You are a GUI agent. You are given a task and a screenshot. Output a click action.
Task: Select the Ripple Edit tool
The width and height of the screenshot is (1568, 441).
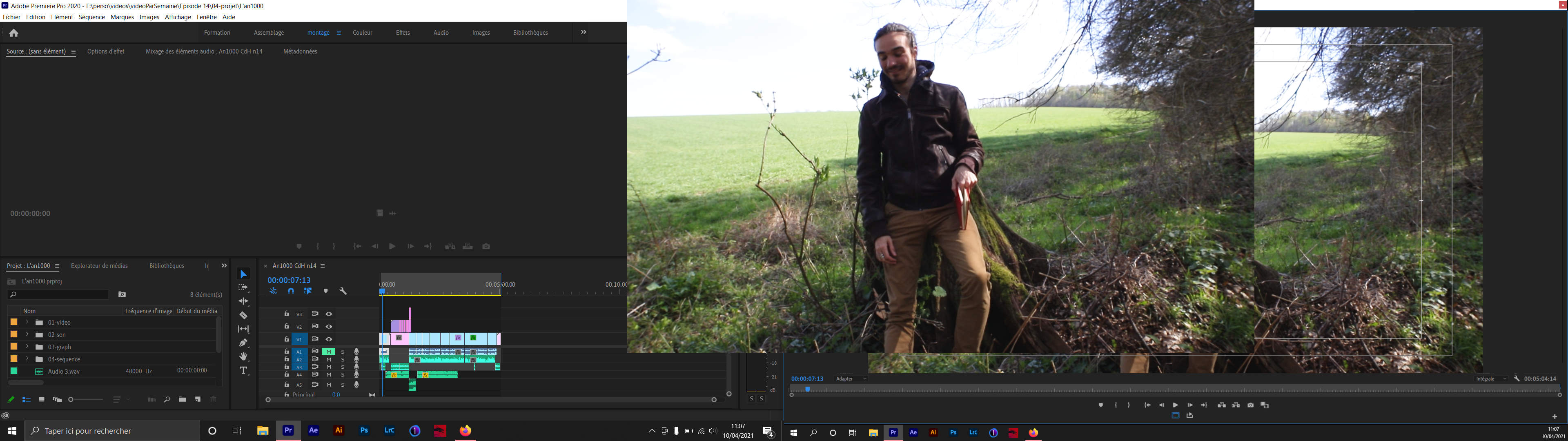pyautogui.click(x=243, y=301)
